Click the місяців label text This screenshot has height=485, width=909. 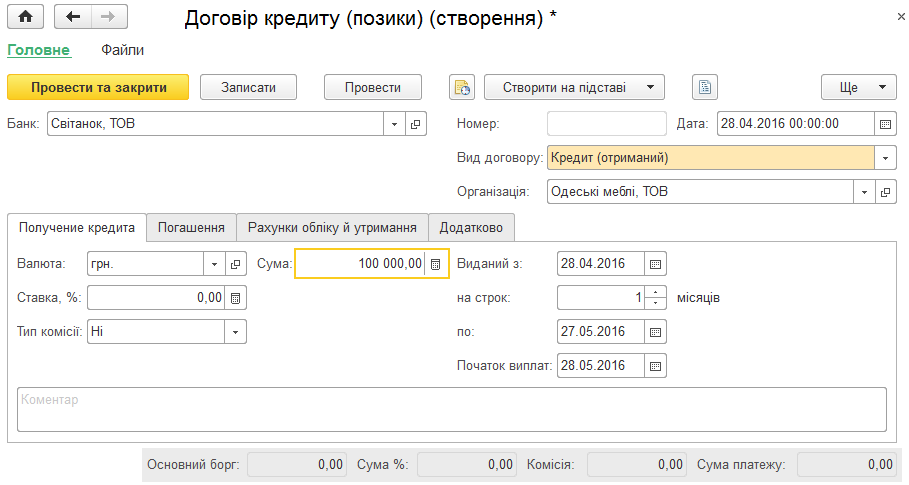coord(698,298)
